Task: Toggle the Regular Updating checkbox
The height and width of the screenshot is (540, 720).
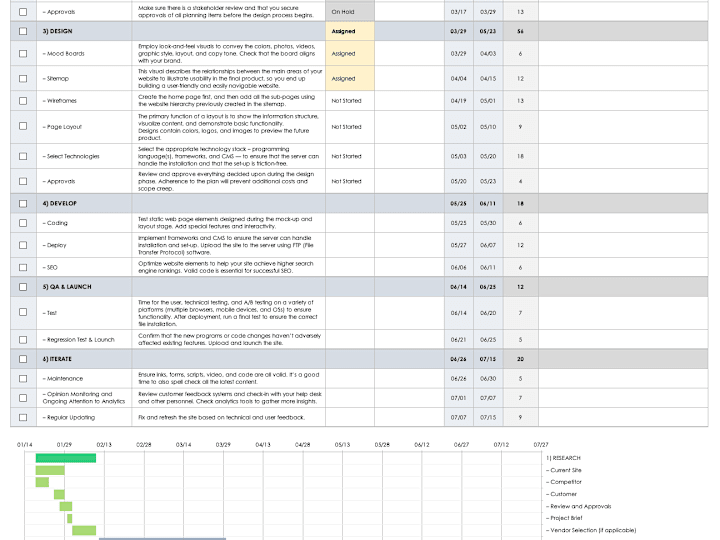Action: [23, 417]
